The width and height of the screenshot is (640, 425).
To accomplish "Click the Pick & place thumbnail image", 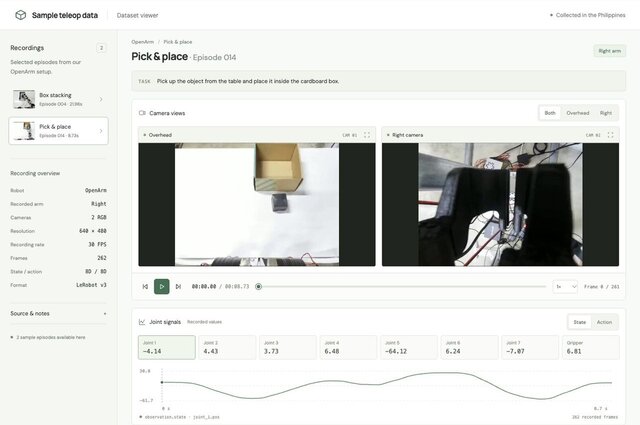I will pyautogui.click(x=24, y=131).
